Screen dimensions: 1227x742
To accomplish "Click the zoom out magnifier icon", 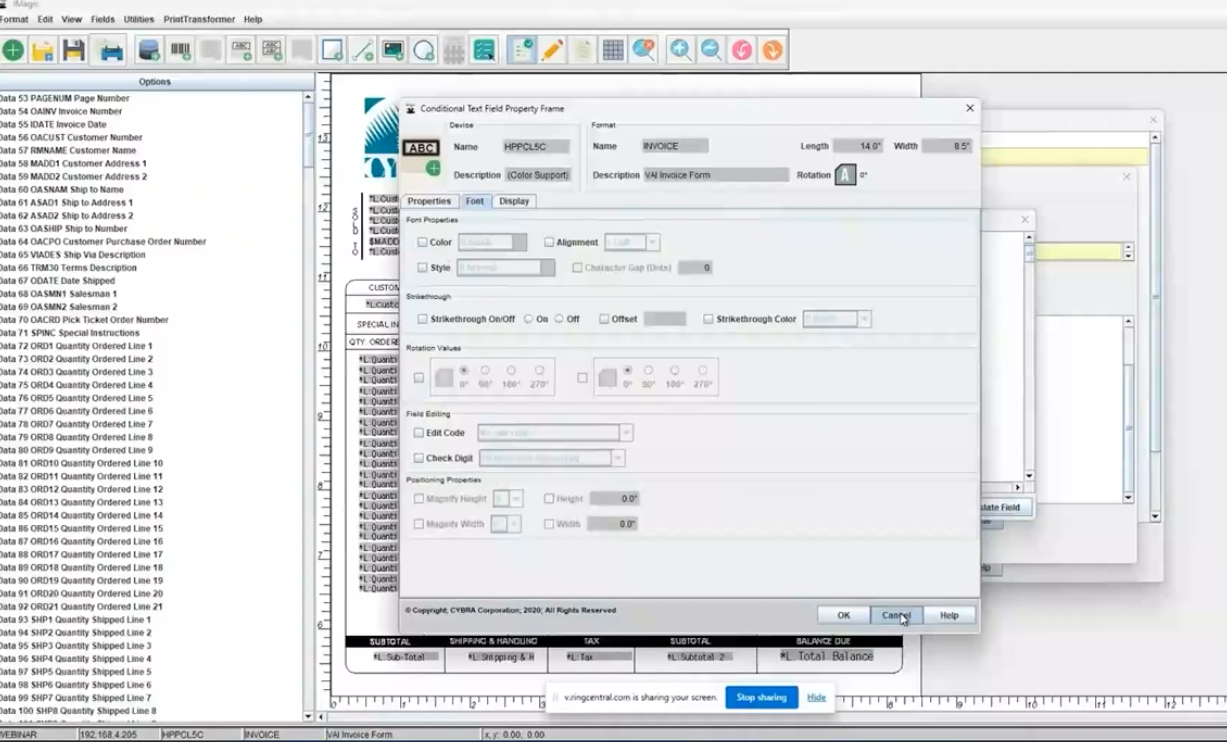I will click(711, 50).
